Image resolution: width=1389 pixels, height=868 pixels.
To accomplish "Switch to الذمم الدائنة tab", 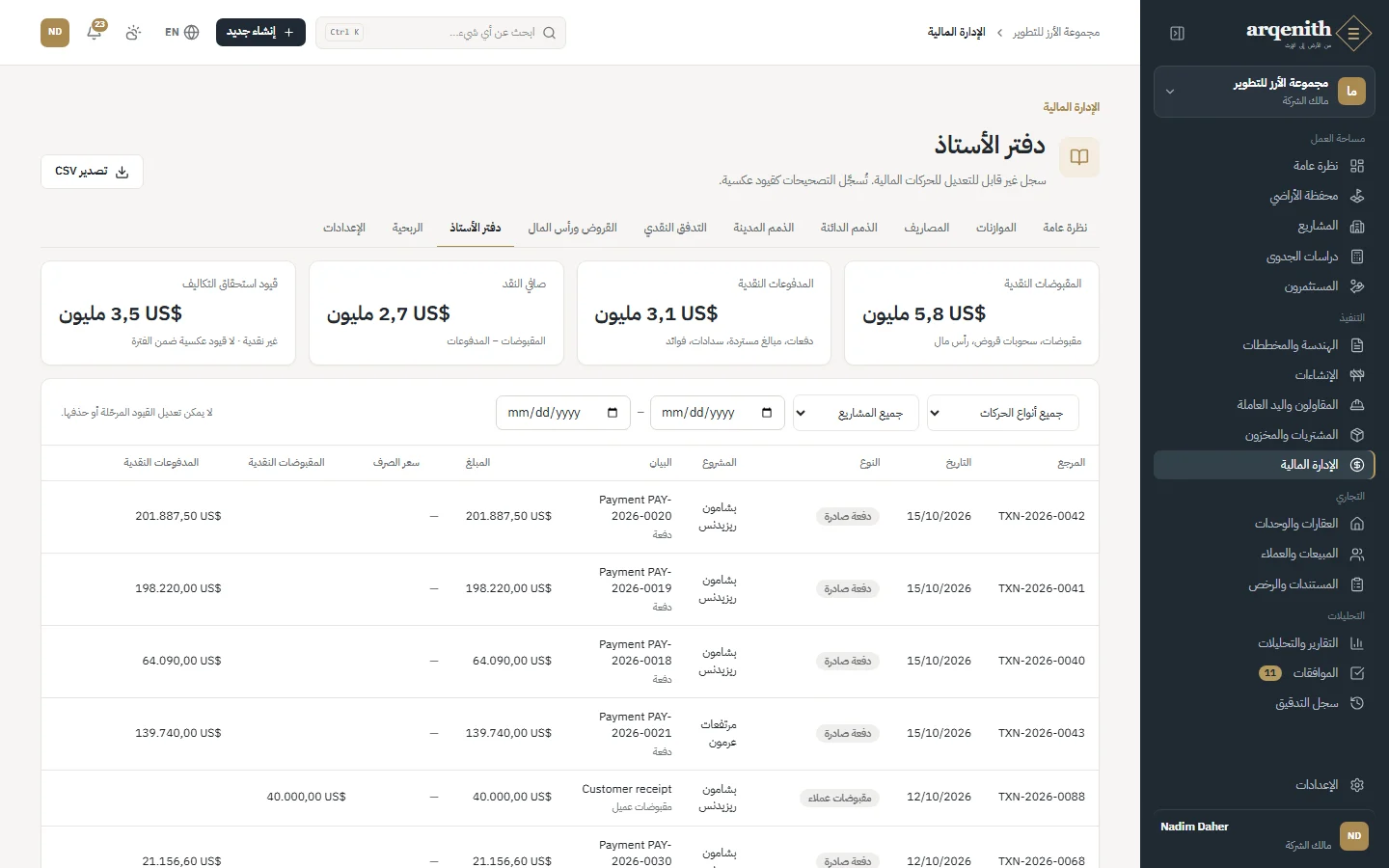I will tap(849, 228).
